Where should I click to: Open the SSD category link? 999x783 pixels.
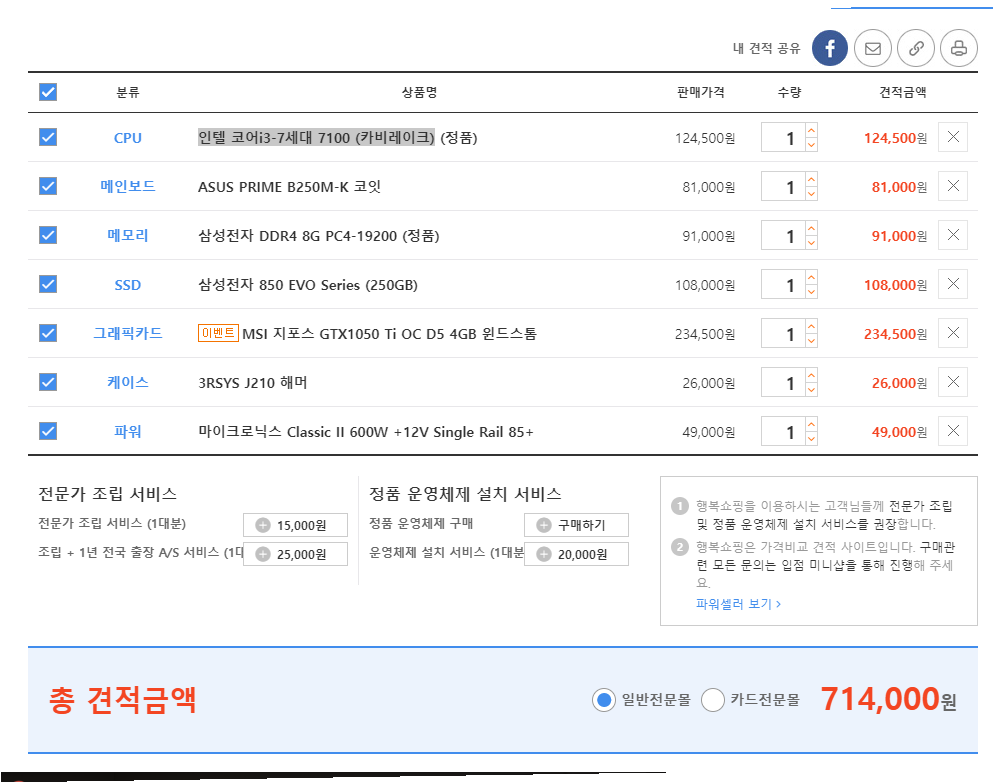[127, 285]
